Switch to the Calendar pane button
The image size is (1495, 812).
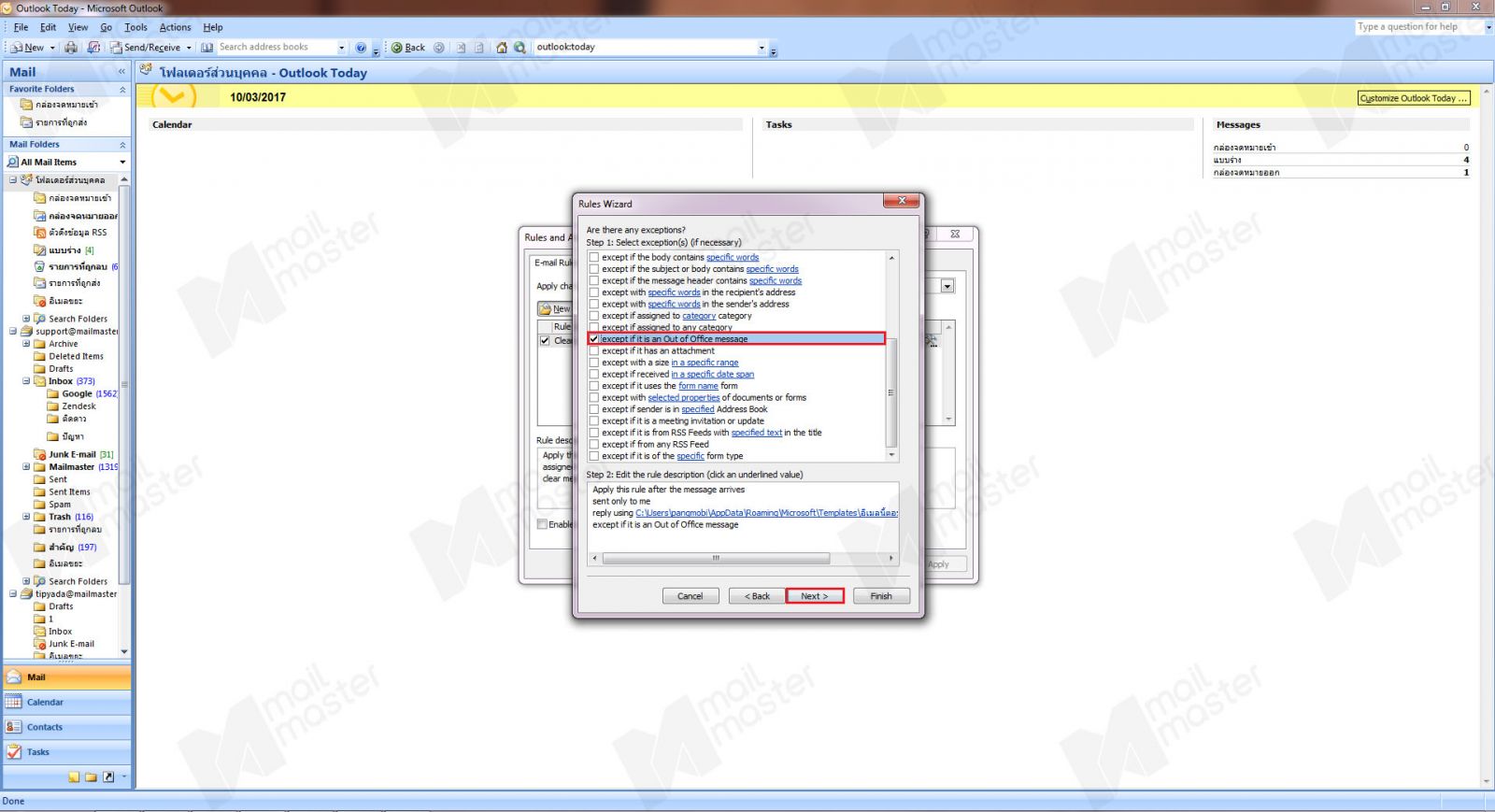coord(66,702)
